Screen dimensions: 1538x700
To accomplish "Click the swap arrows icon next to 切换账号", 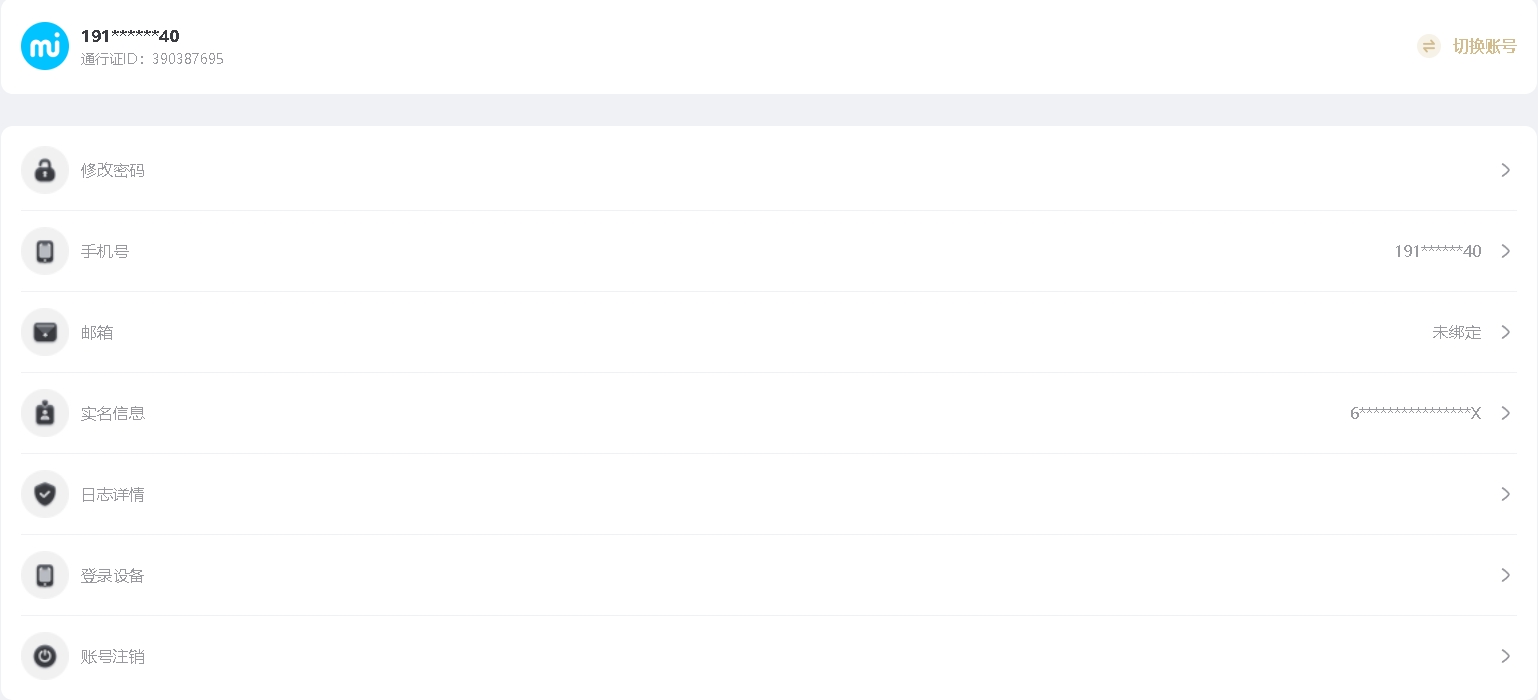I will [1429, 46].
